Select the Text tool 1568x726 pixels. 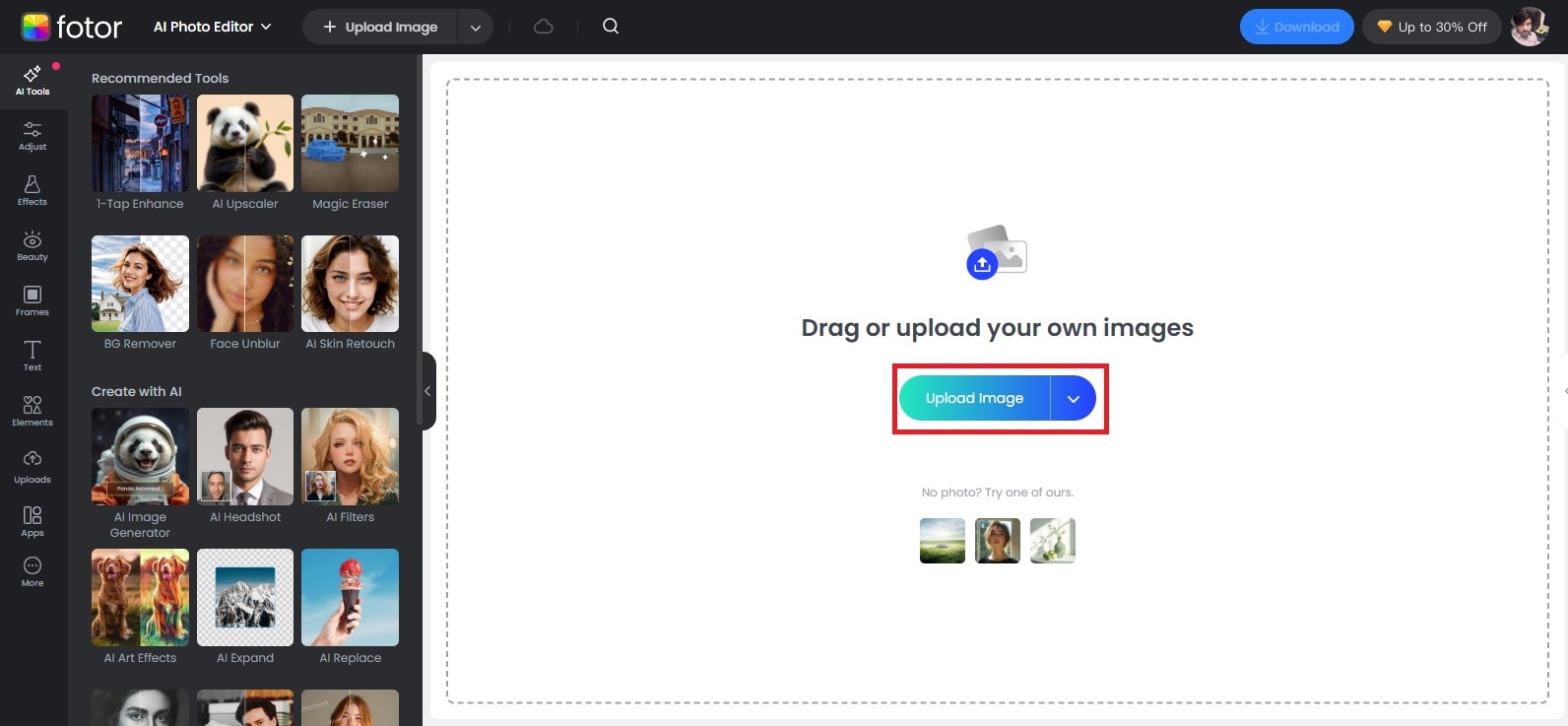(33, 357)
